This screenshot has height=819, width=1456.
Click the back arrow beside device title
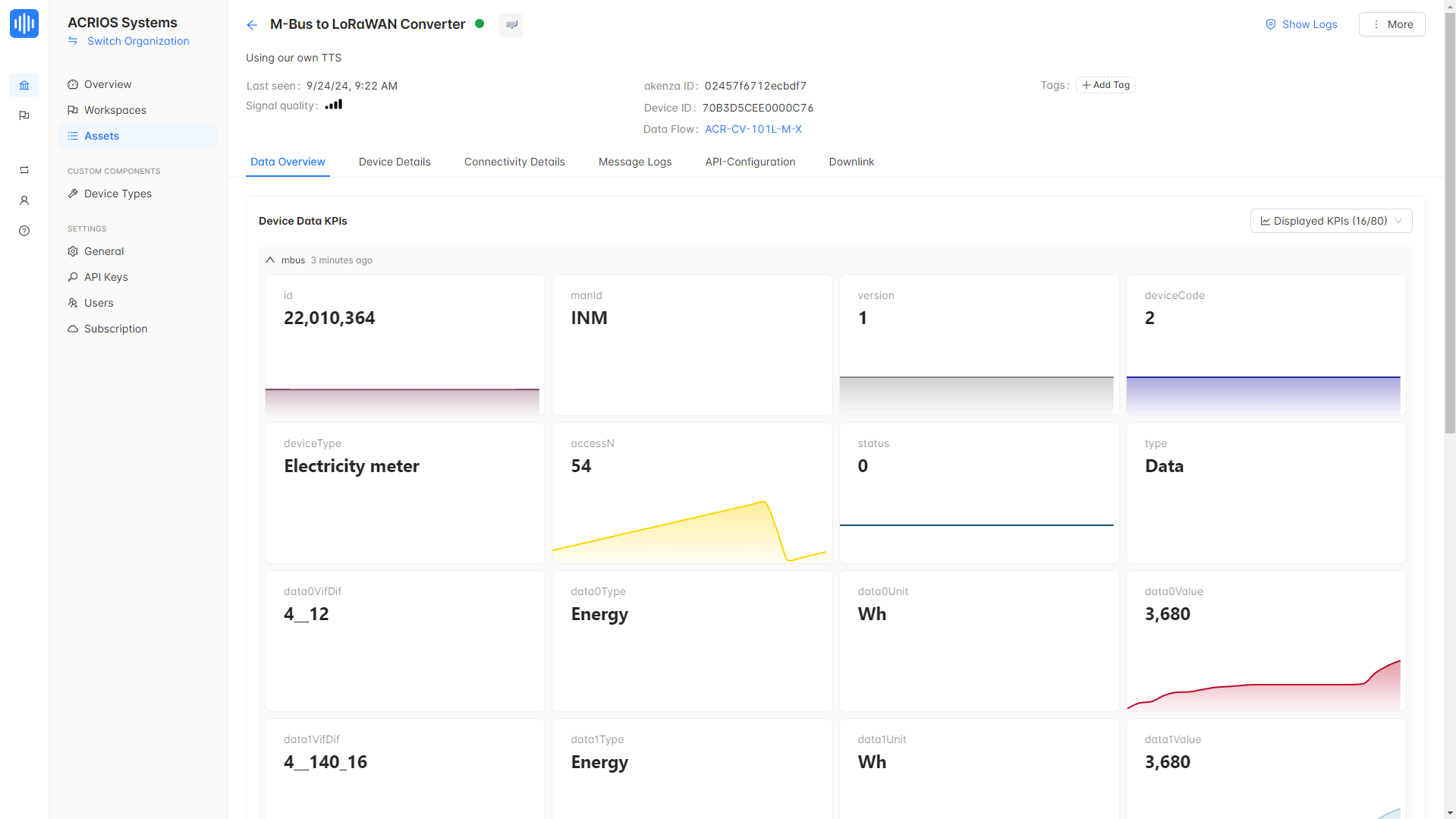click(x=252, y=25)
